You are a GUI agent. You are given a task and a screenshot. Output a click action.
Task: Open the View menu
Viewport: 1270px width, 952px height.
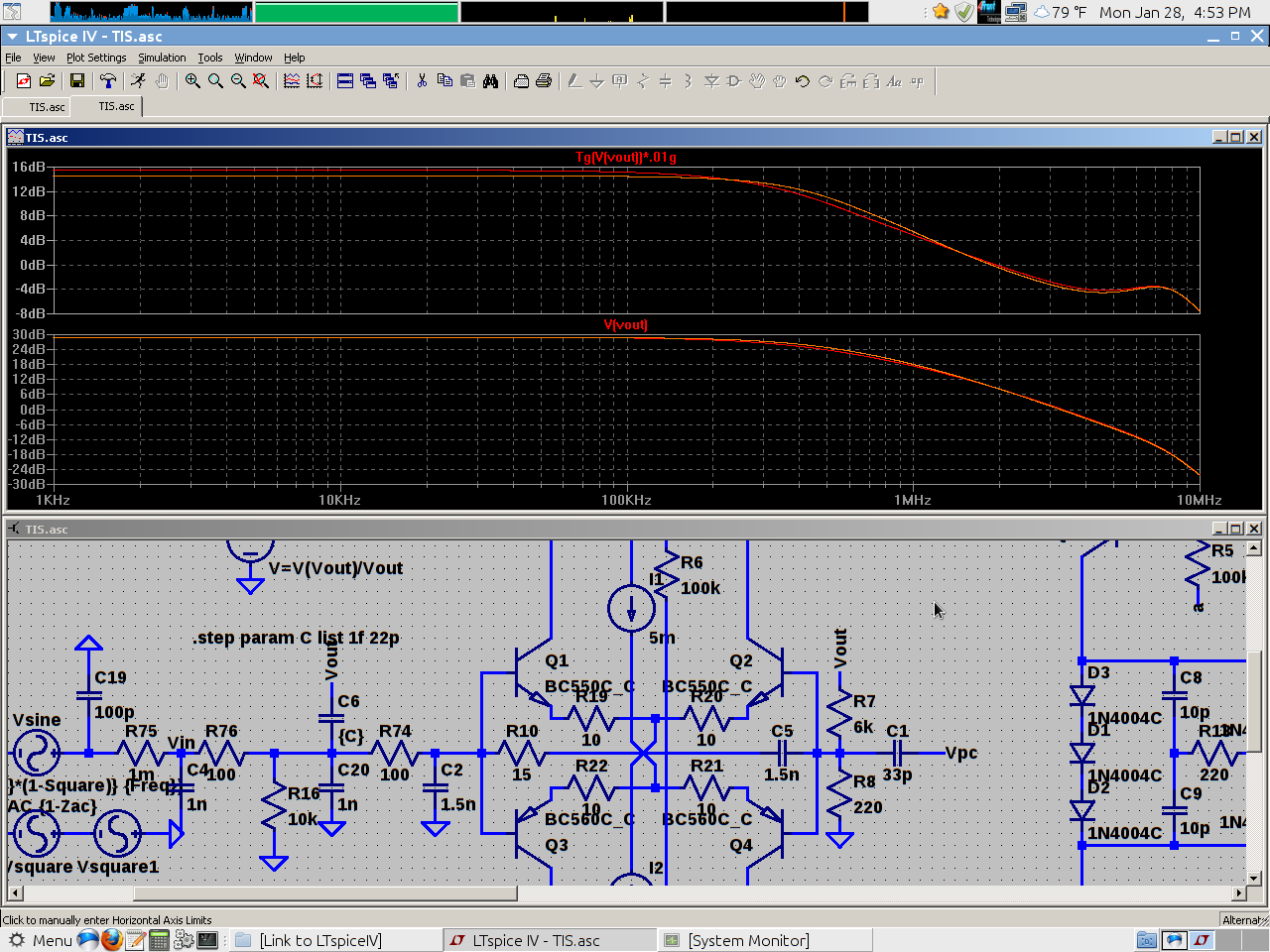pyautogui.click(x=44, y=58)
